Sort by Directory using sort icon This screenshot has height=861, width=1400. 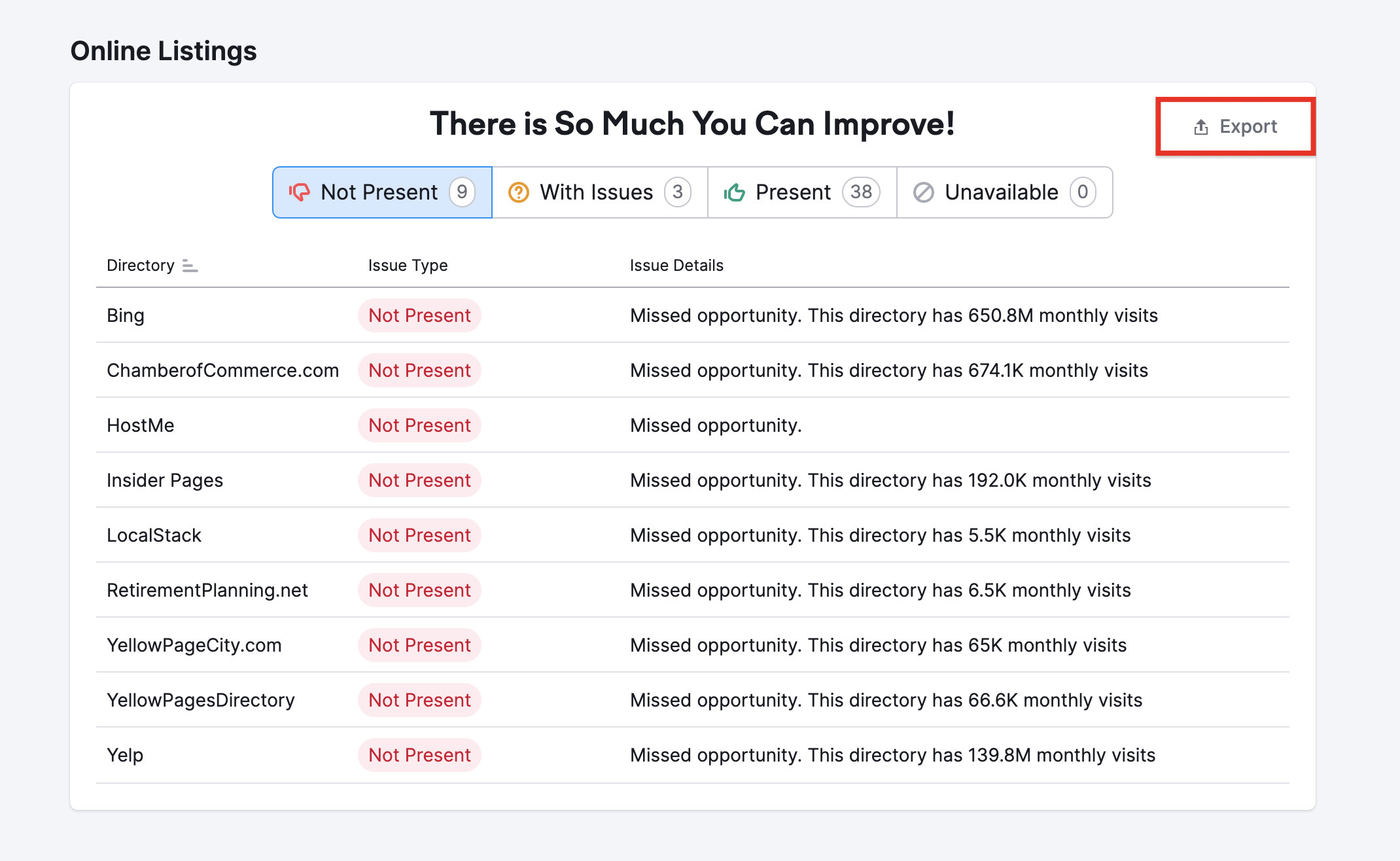[190, 266]
